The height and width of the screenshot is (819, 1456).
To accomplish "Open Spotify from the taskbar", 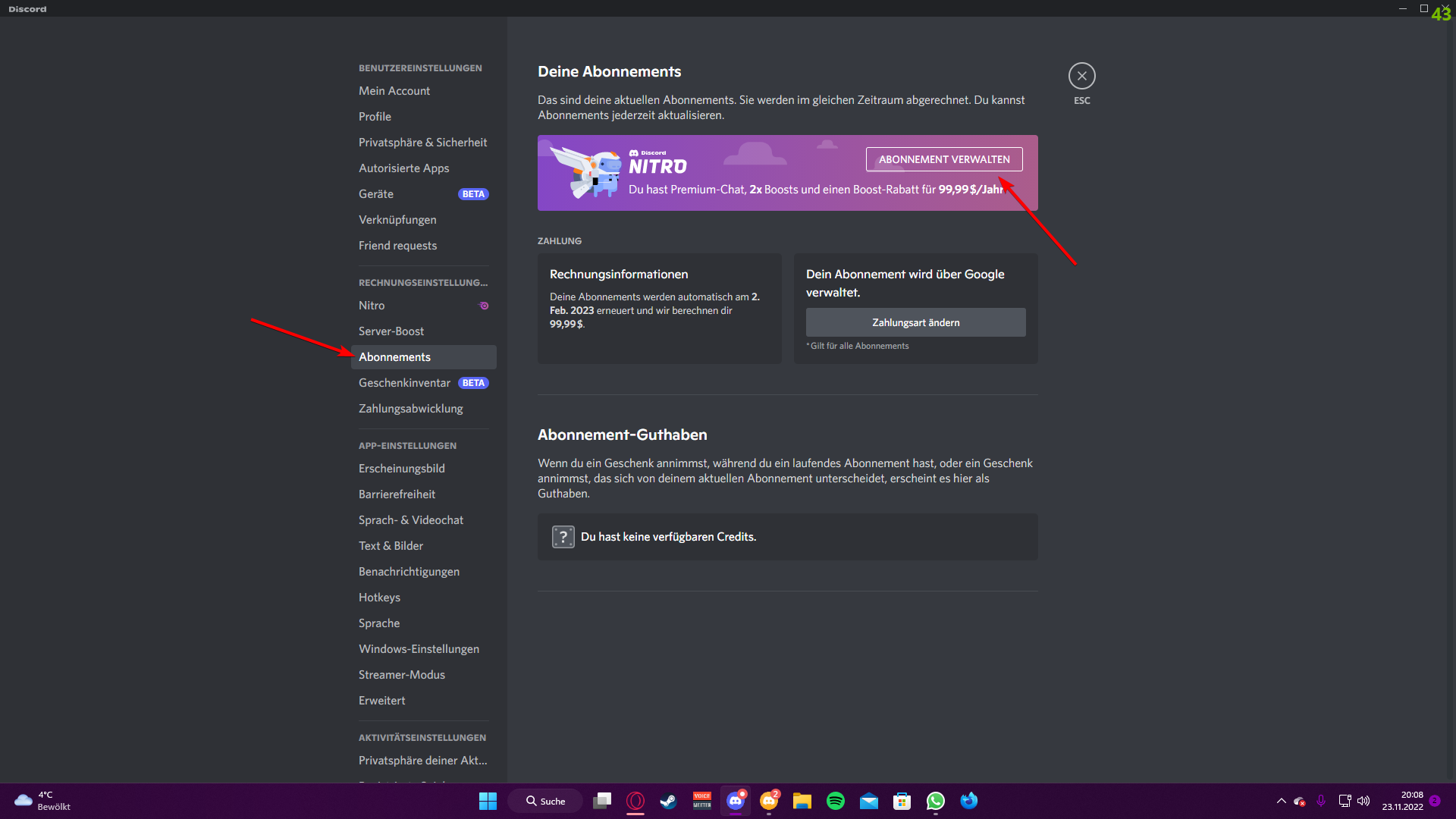I will pyautogui.click(x=835, y=801).
